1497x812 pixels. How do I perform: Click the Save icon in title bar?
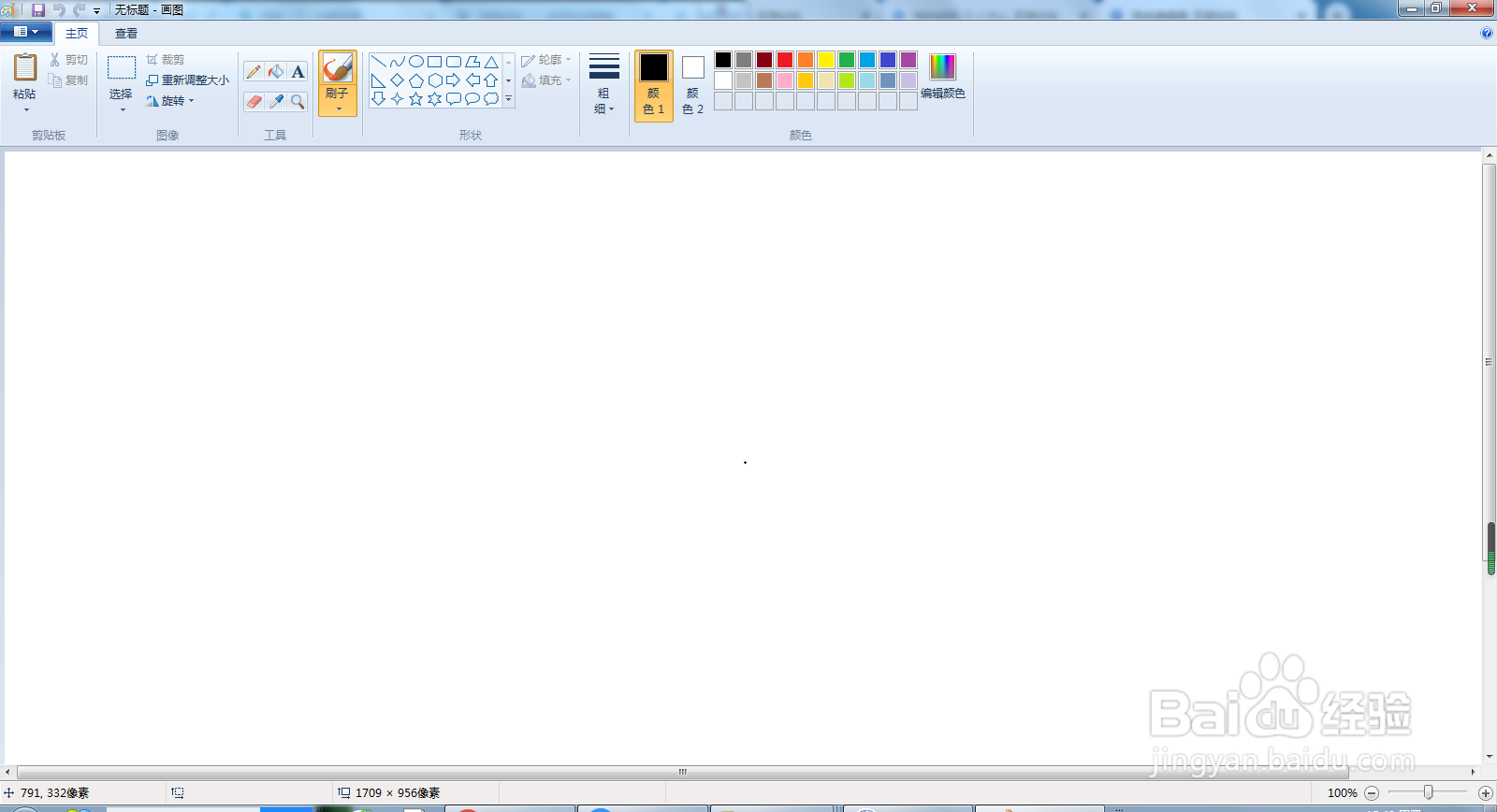coord(38,9)
